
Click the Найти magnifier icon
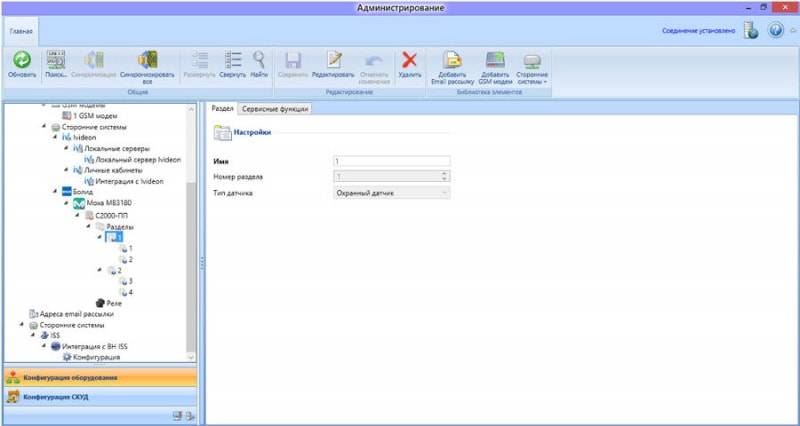pos(259,60)
